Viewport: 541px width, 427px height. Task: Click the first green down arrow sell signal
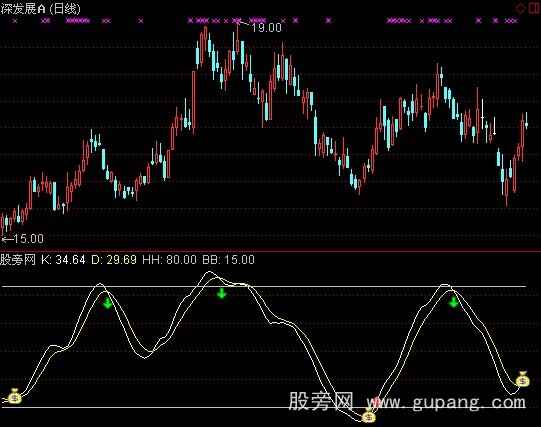coord(108,303)
